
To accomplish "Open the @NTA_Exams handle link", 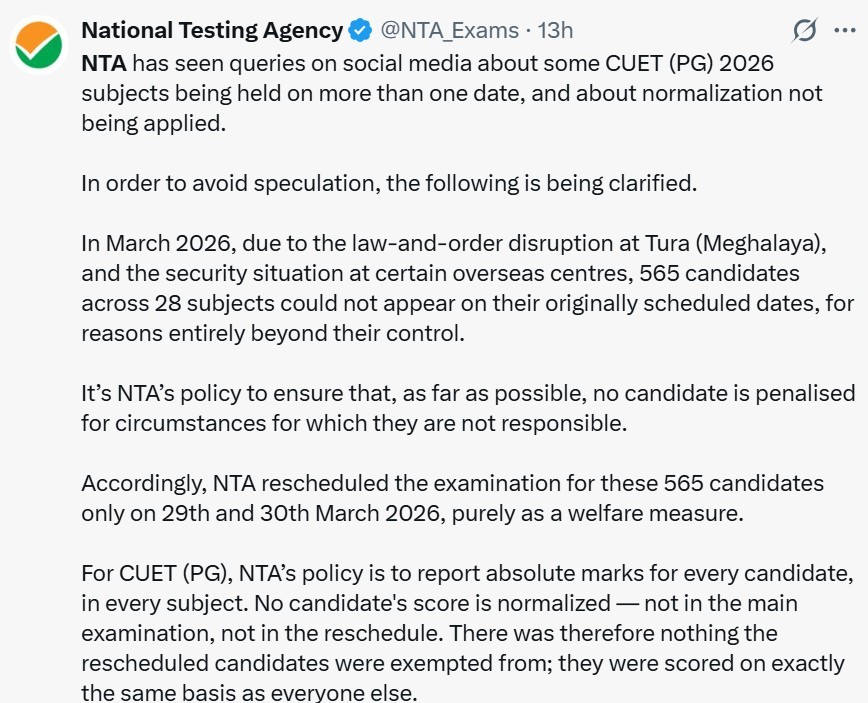I will click(450, 30).
